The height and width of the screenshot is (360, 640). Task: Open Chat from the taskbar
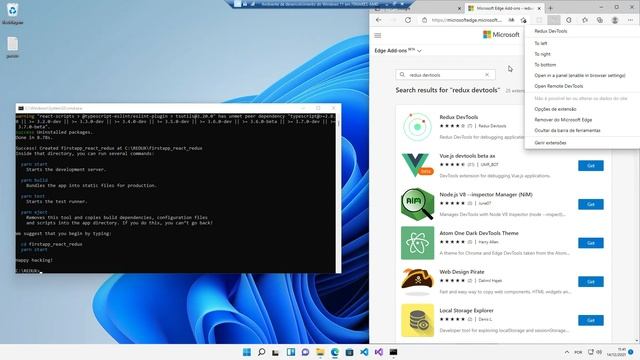point(305,352)
